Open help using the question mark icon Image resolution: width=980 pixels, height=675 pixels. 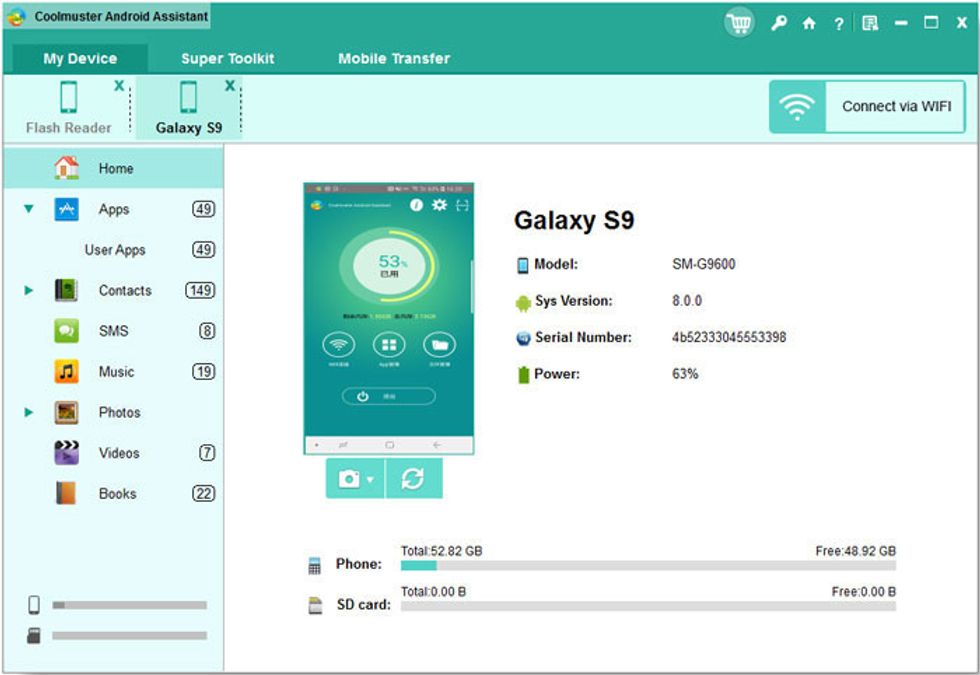pyautogui.click(x=838, y=20)
